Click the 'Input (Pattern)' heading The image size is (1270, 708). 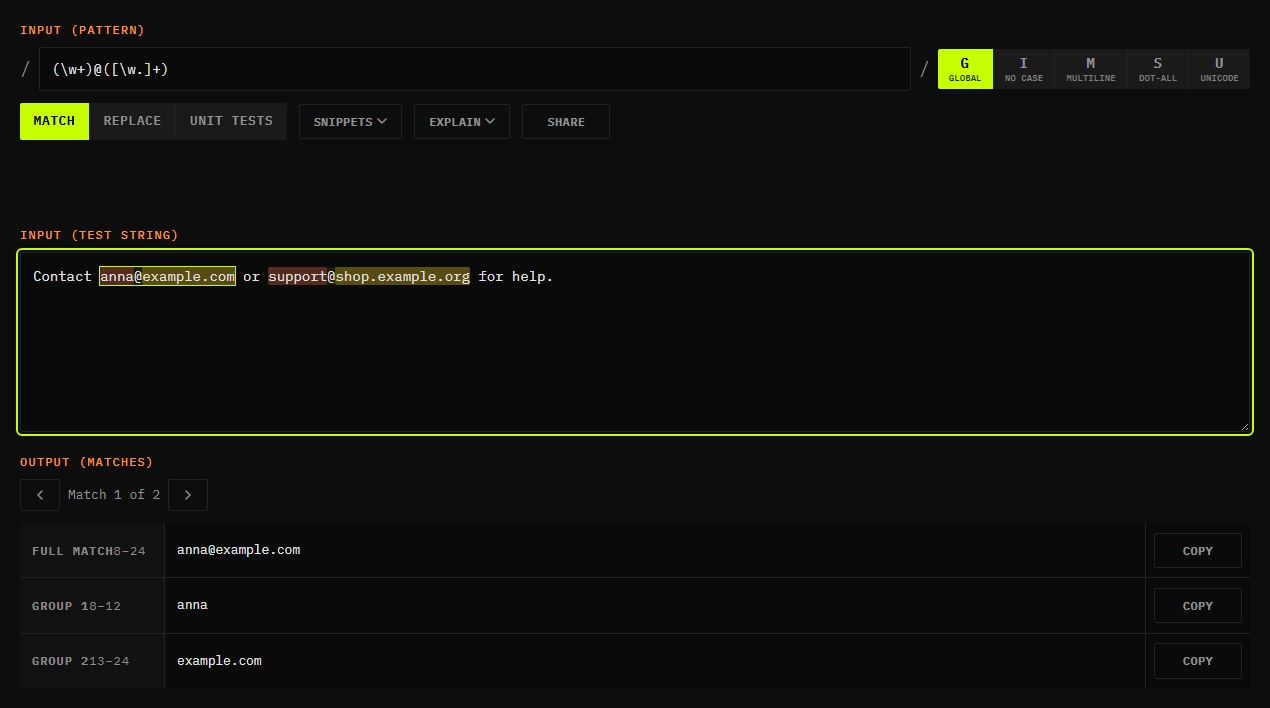(x=83, y=30)
